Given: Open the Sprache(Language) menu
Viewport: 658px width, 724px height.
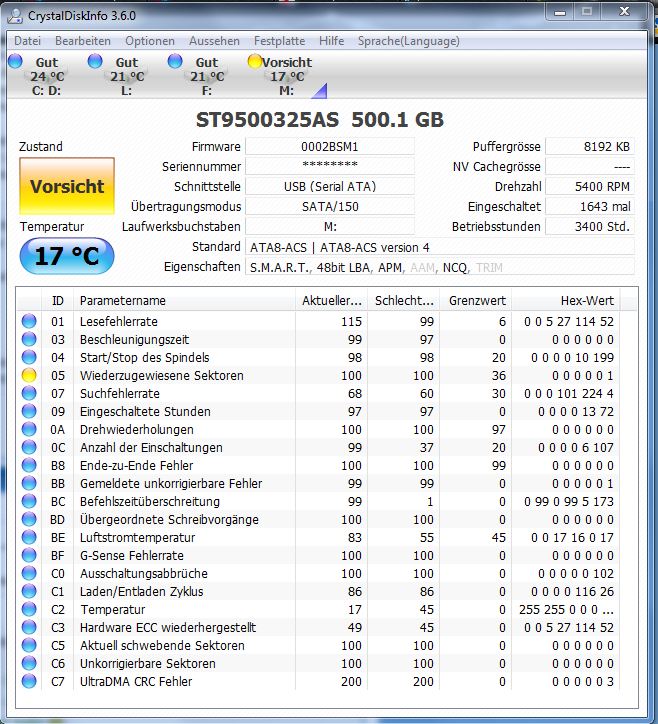Looking at the screenshot, I should [409, 41].
